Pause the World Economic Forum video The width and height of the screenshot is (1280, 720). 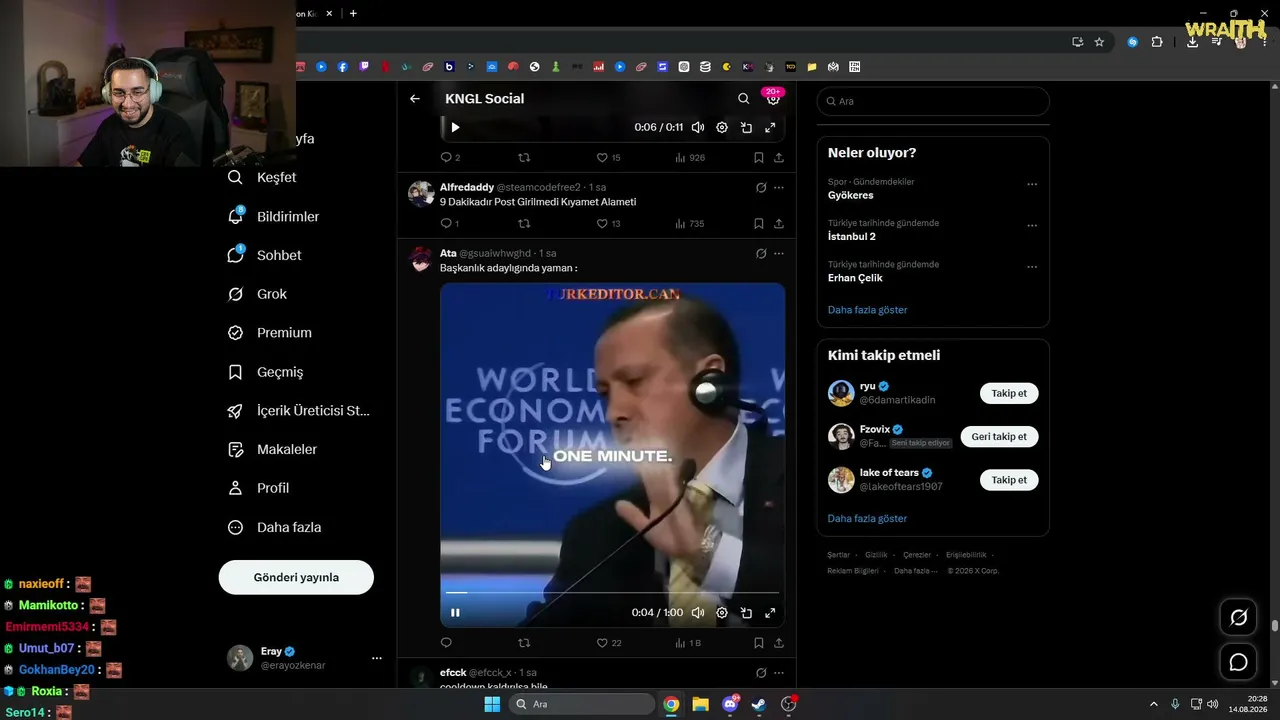click(455, 613)
